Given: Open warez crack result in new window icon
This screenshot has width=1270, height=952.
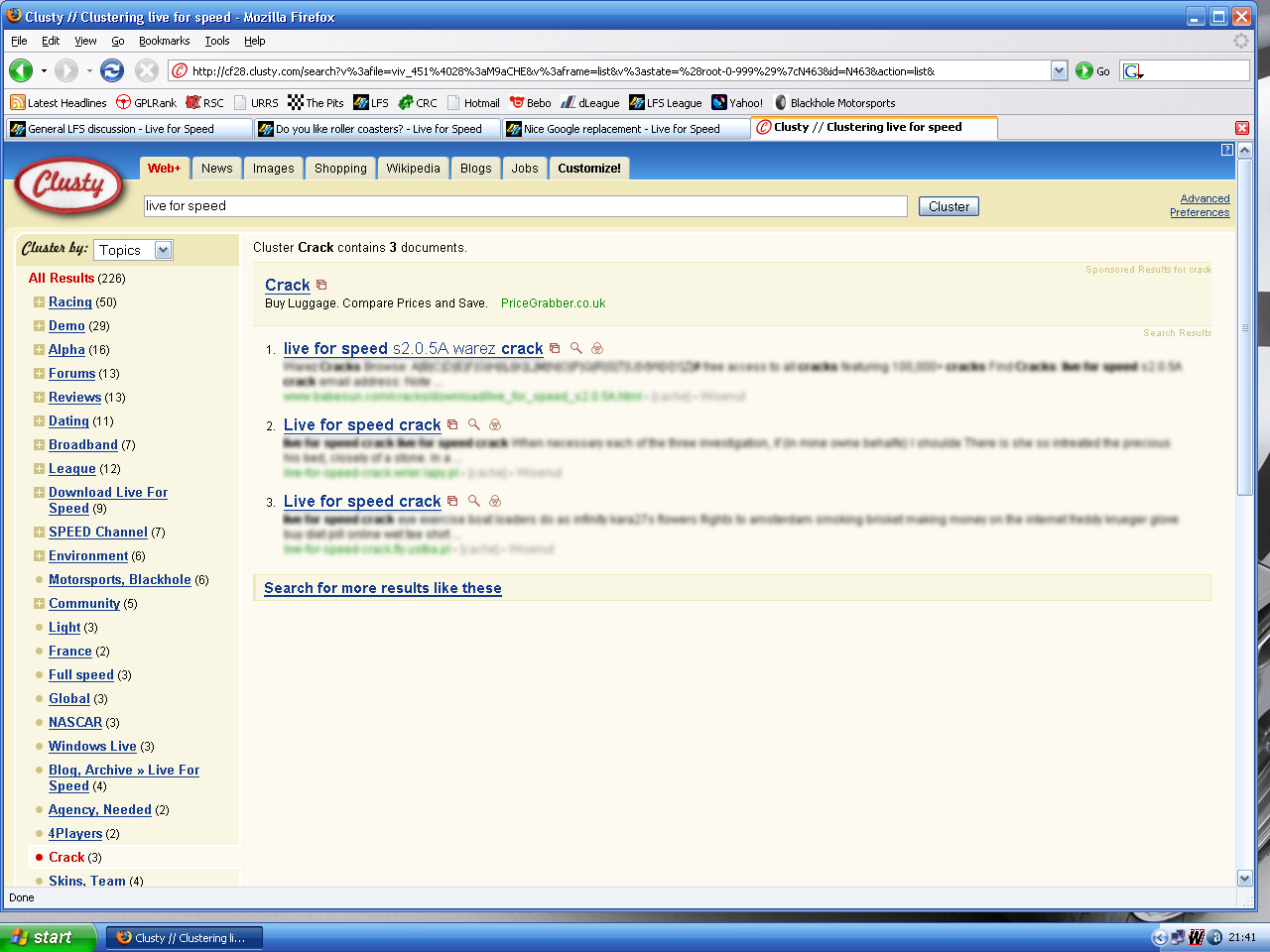Looking at the screenshot, I should click(x=555, y=349).
